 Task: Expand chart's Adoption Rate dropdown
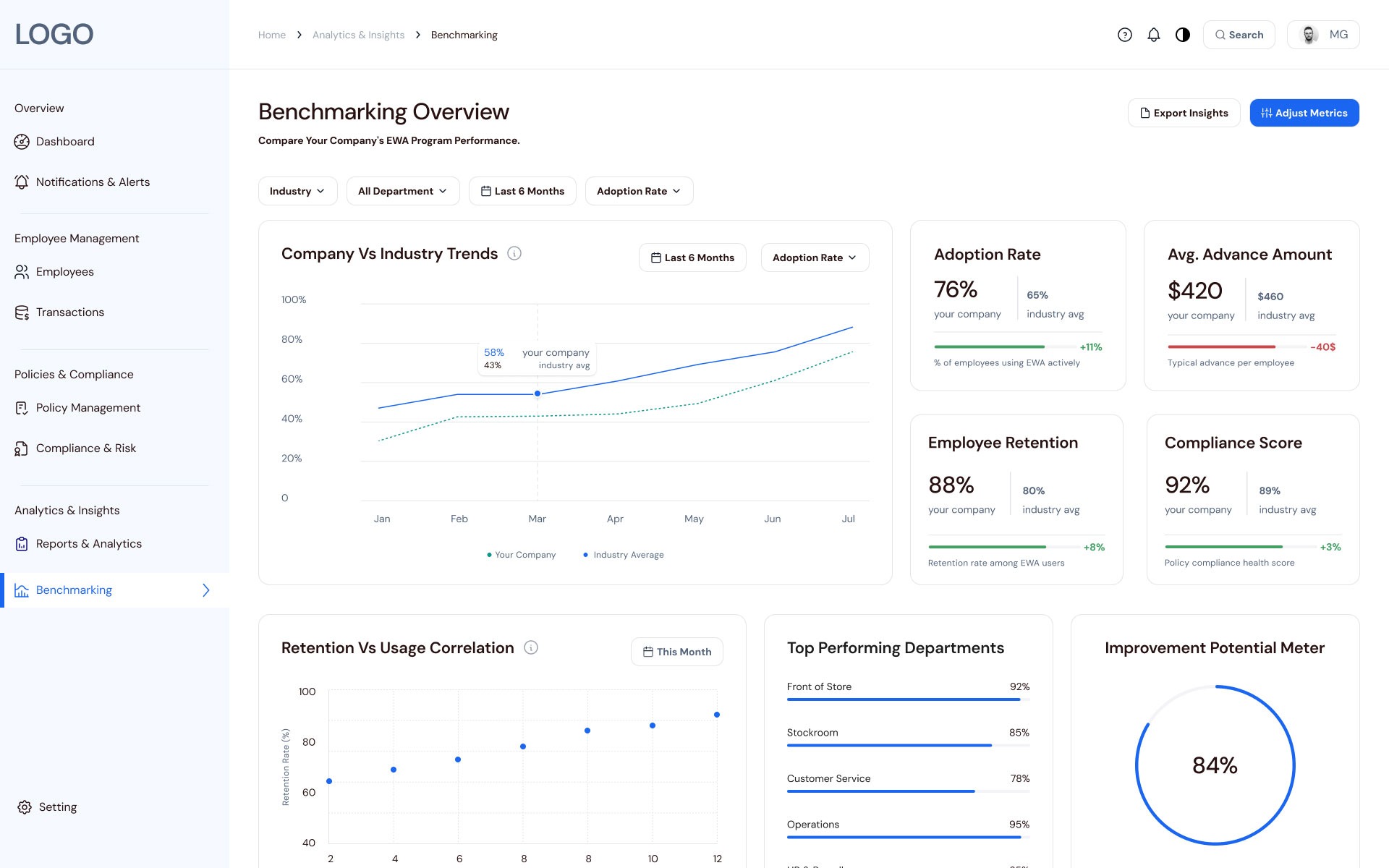point(815,258)
